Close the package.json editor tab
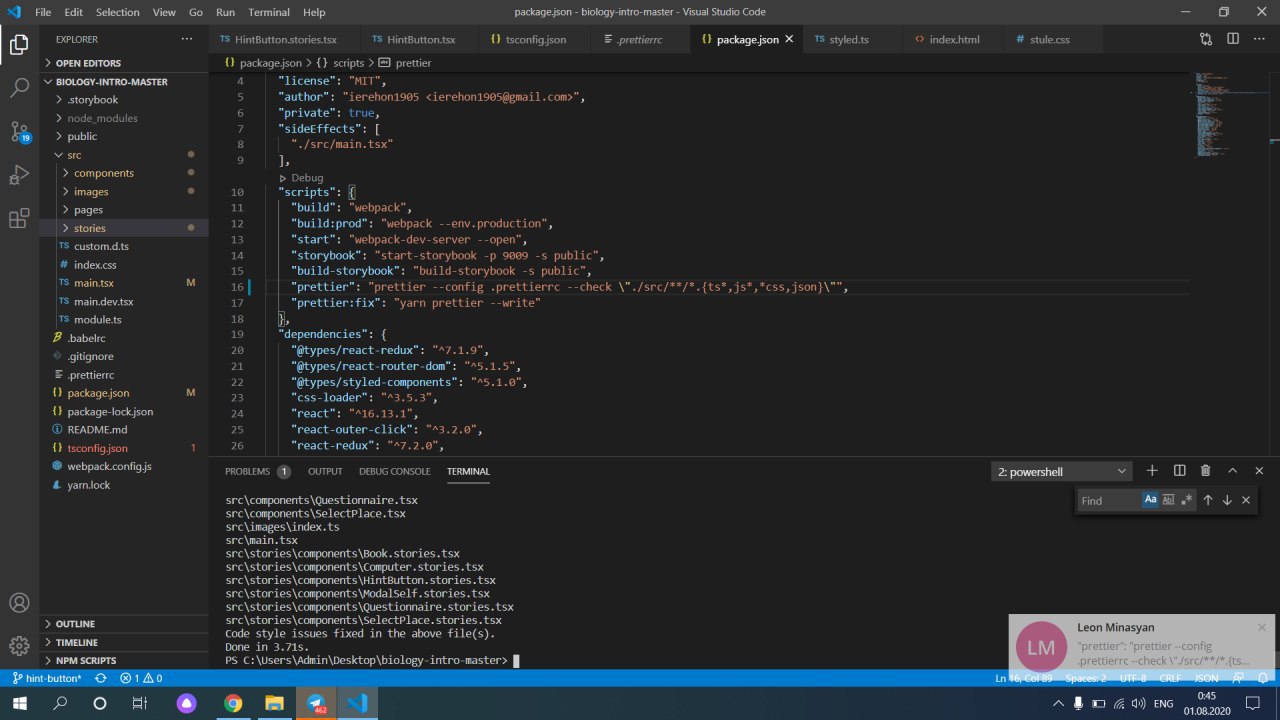1280x720 pixels. [789, 39]
